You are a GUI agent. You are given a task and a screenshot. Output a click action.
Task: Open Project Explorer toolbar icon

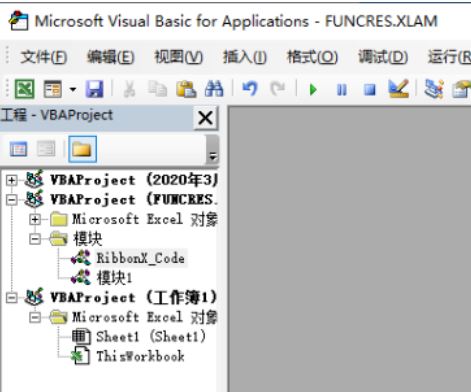pyautogui.click(x=434, y=89)
